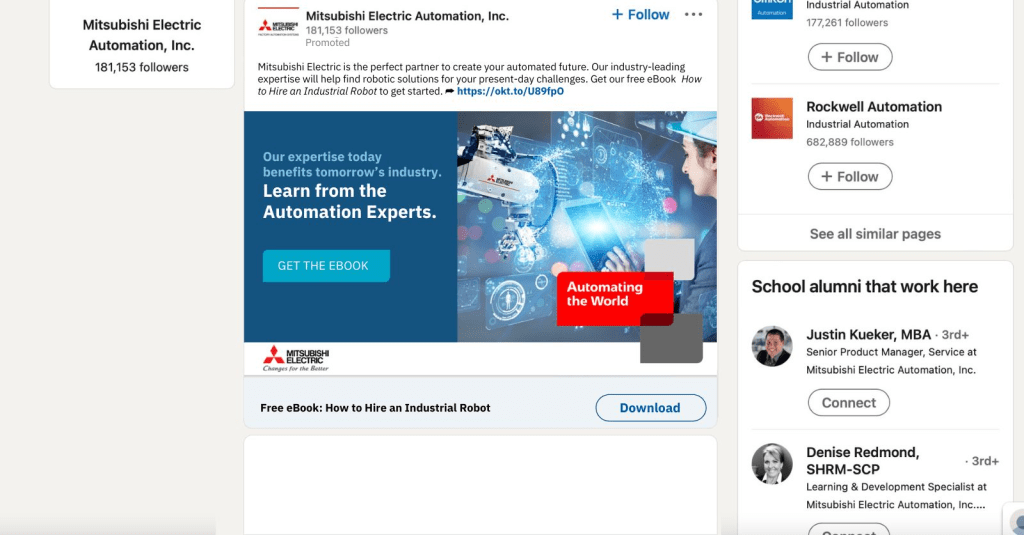Screen dimensions: 1024x535
Task: Click the Mitsubishi Electric logo below the ad image
Action: [296, 359]
